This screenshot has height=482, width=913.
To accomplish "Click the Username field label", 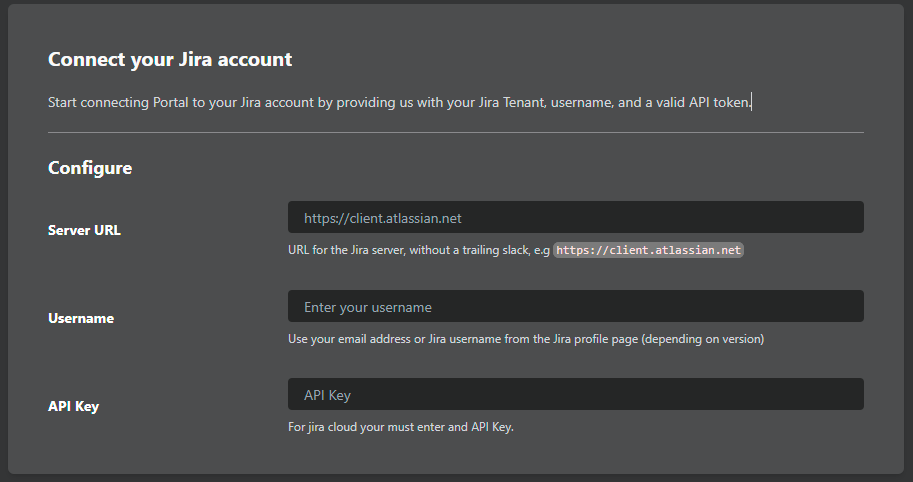I will pyautogui.click(x=81, y=318).
